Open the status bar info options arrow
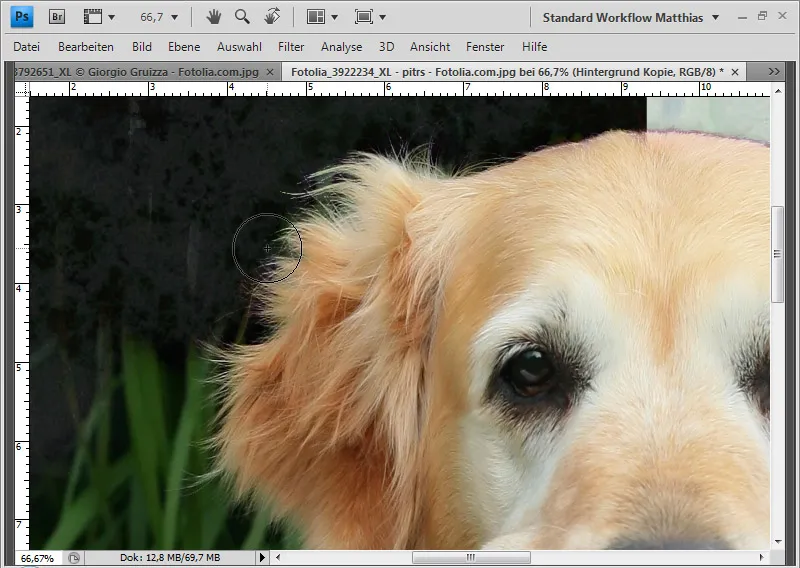This screenshot has width=800, height=568. point(262,557)
